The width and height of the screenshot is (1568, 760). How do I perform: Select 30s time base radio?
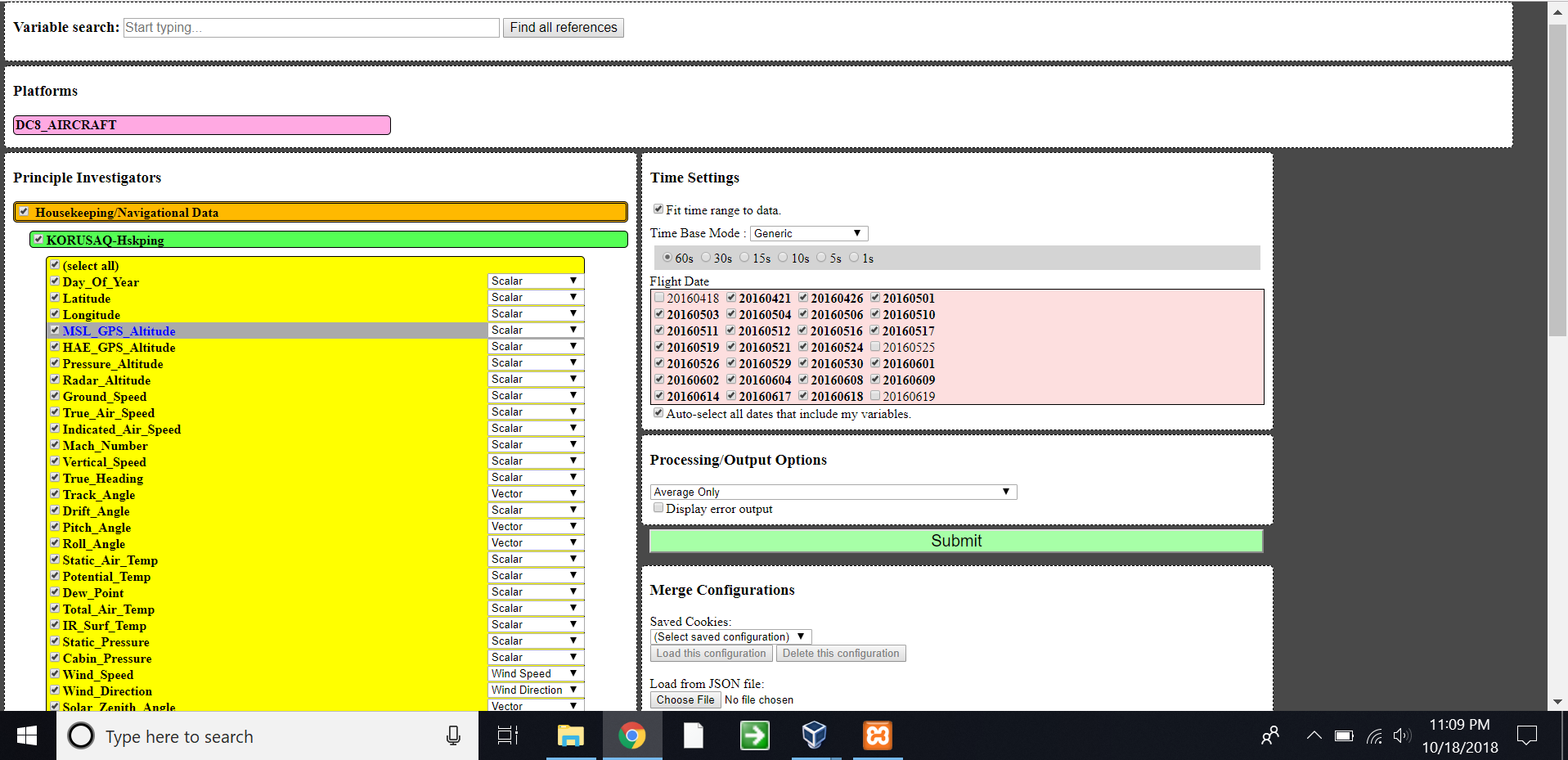[x=706, y=257]
